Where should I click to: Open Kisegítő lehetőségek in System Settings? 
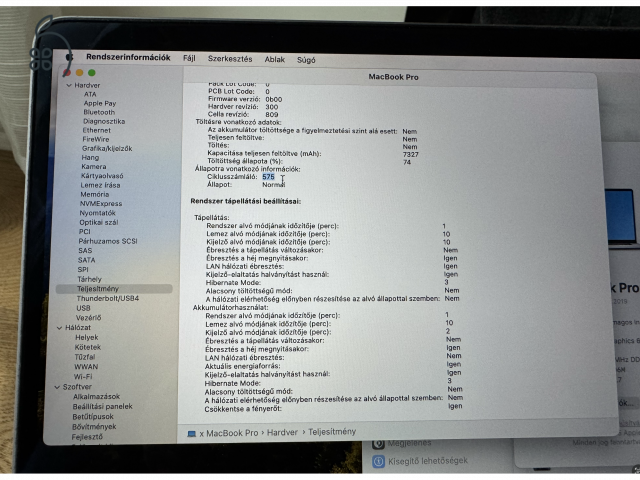428,461
